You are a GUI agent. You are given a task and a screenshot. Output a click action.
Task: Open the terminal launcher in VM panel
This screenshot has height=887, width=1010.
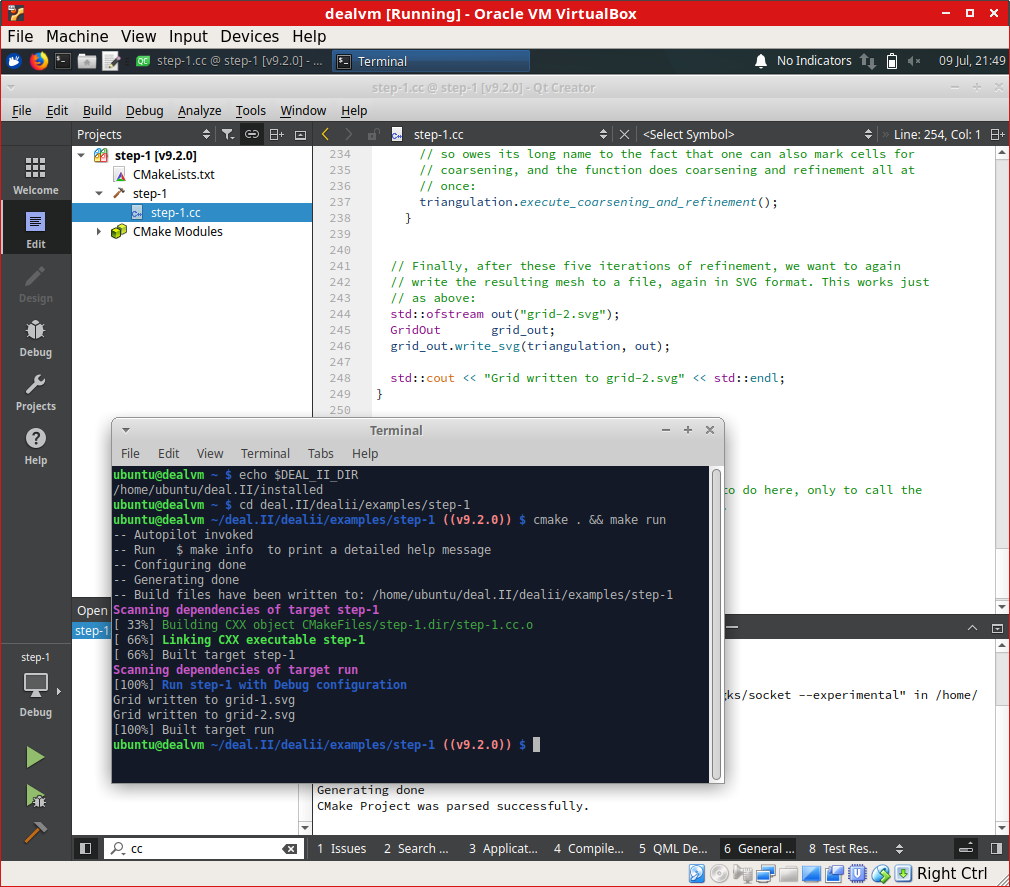[62, 61]
